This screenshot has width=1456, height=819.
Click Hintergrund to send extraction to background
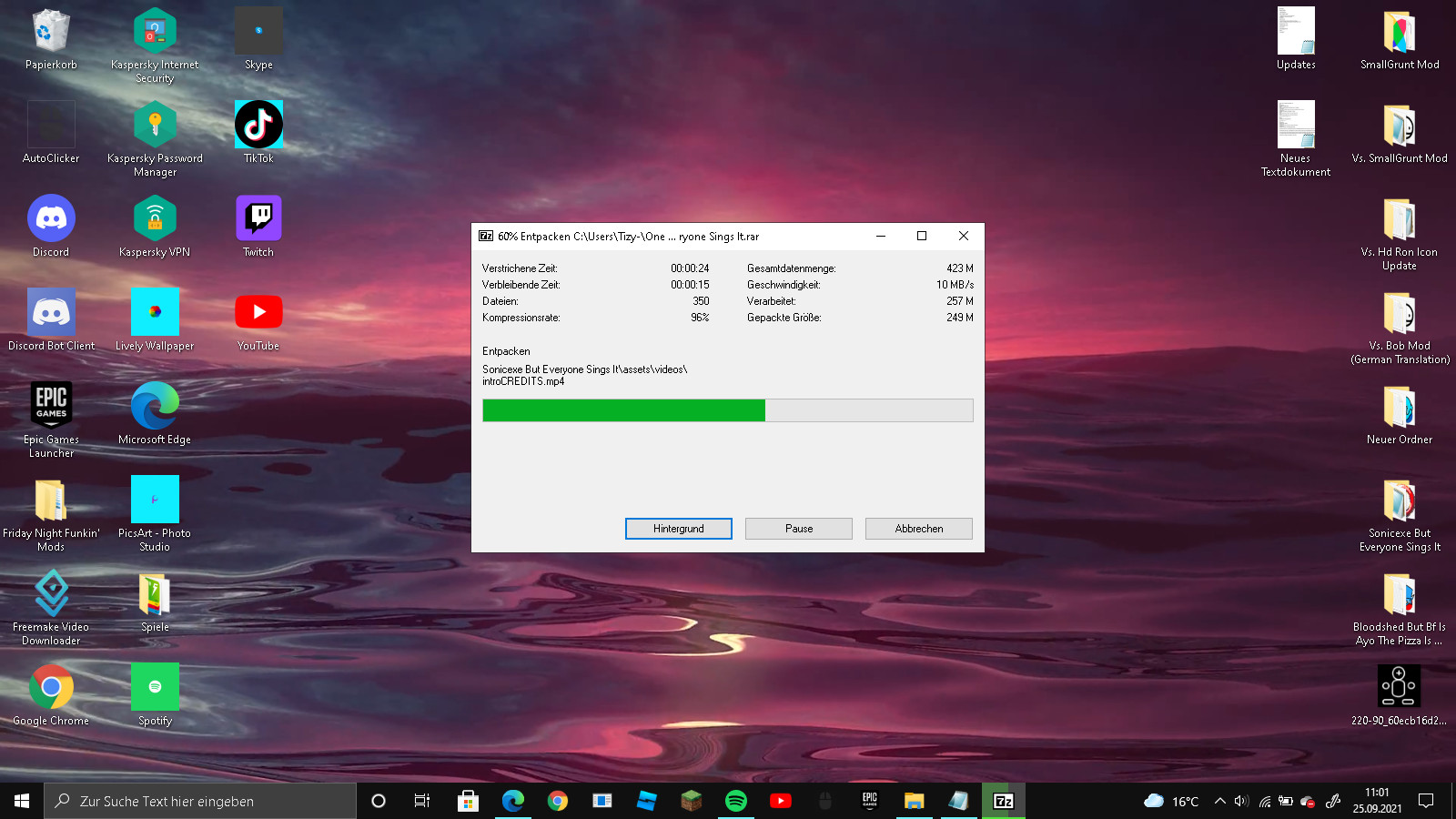(678, 529)
